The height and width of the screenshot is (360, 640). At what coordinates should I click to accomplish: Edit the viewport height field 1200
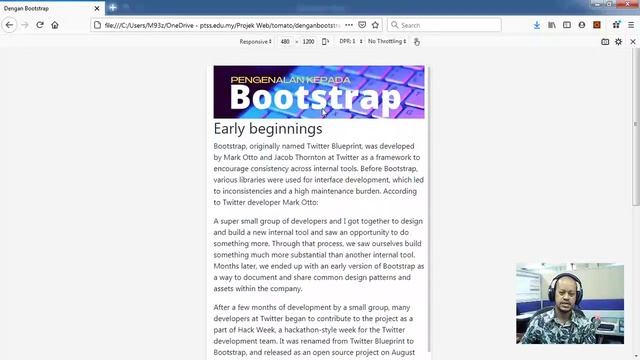point(308,42)
